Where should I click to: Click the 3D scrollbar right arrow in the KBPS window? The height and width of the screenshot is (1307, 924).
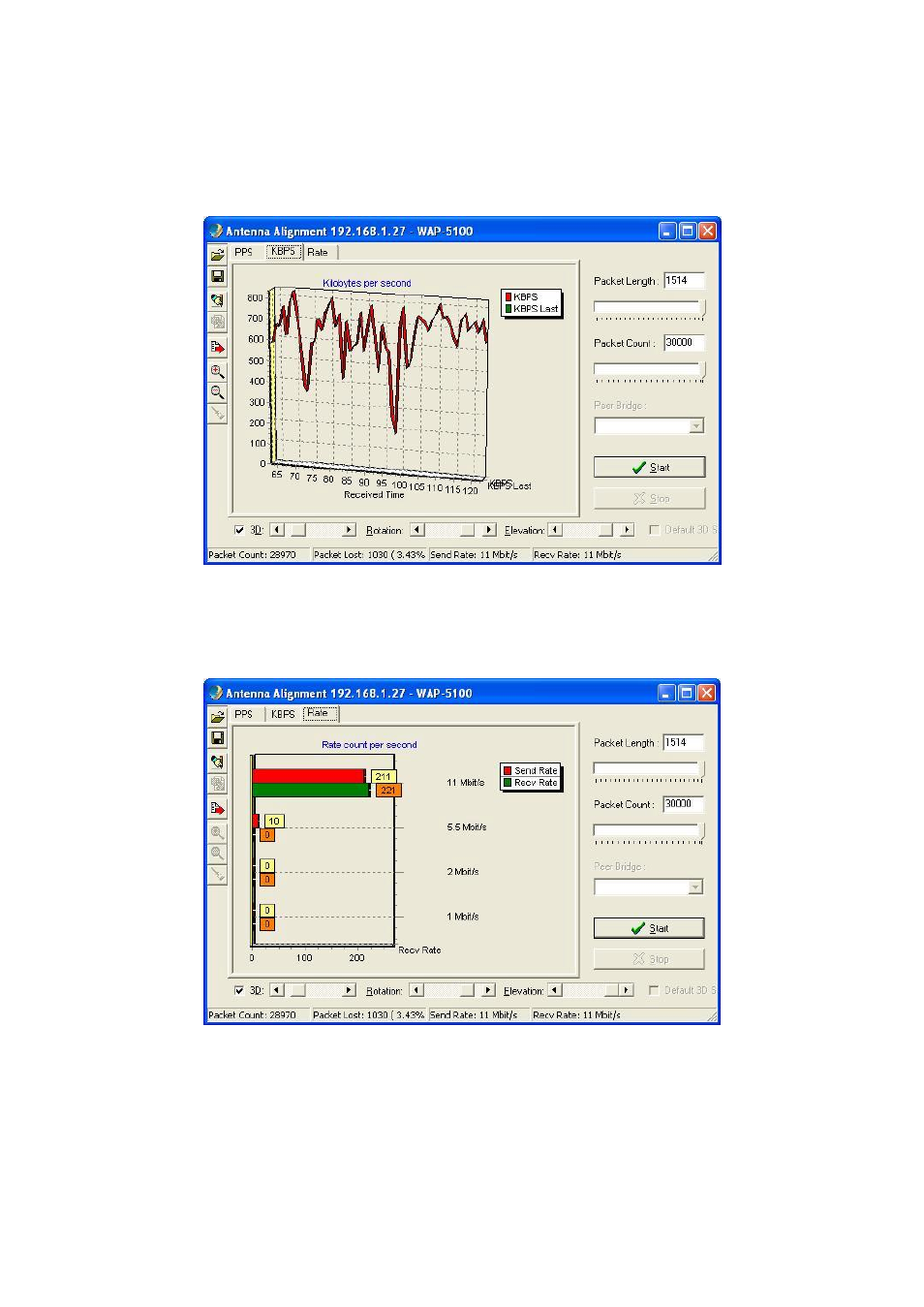tap(349, 530)
